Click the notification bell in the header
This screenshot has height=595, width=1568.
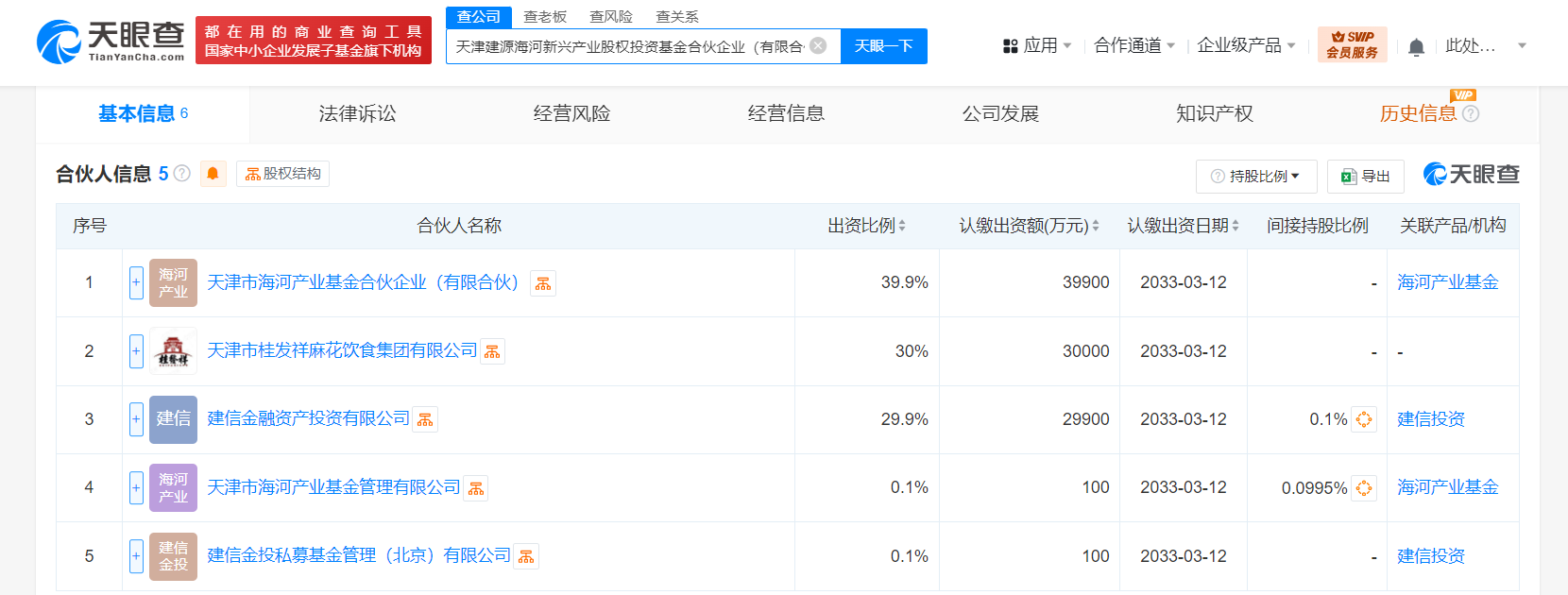tap(1416, 47)
